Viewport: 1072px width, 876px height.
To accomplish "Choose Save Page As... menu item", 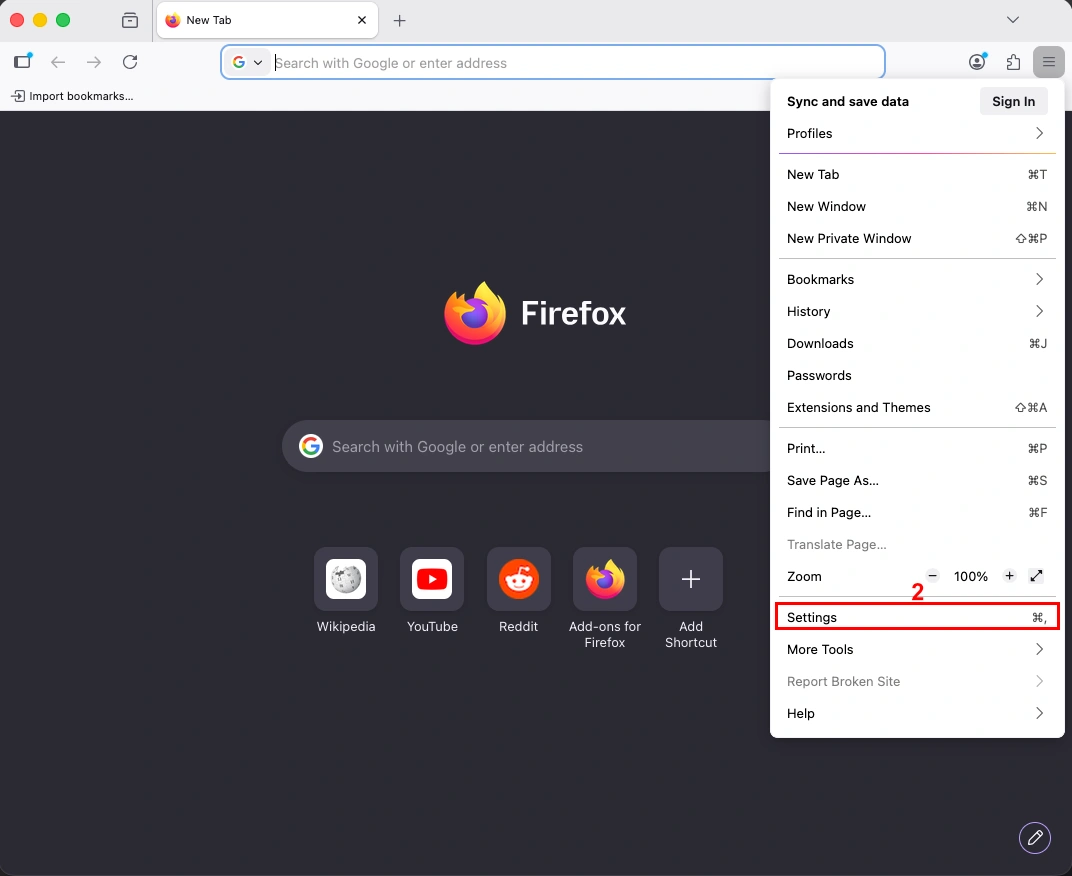I will point(917,481).
